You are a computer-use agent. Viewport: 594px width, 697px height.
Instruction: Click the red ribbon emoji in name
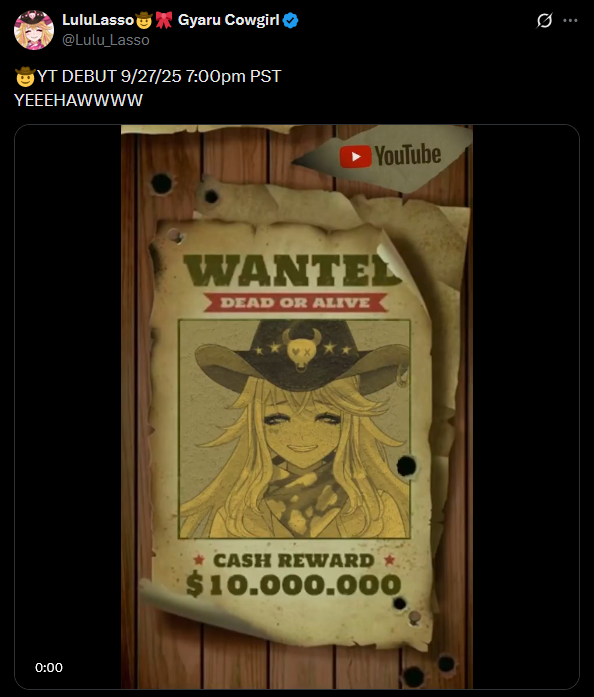(x=164, y=20)
